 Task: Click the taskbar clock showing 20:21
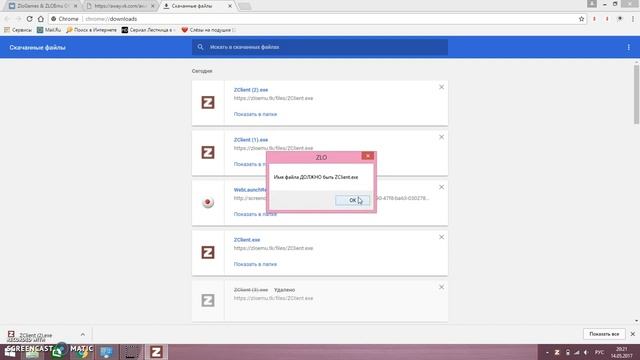click(x=621, y=352)
